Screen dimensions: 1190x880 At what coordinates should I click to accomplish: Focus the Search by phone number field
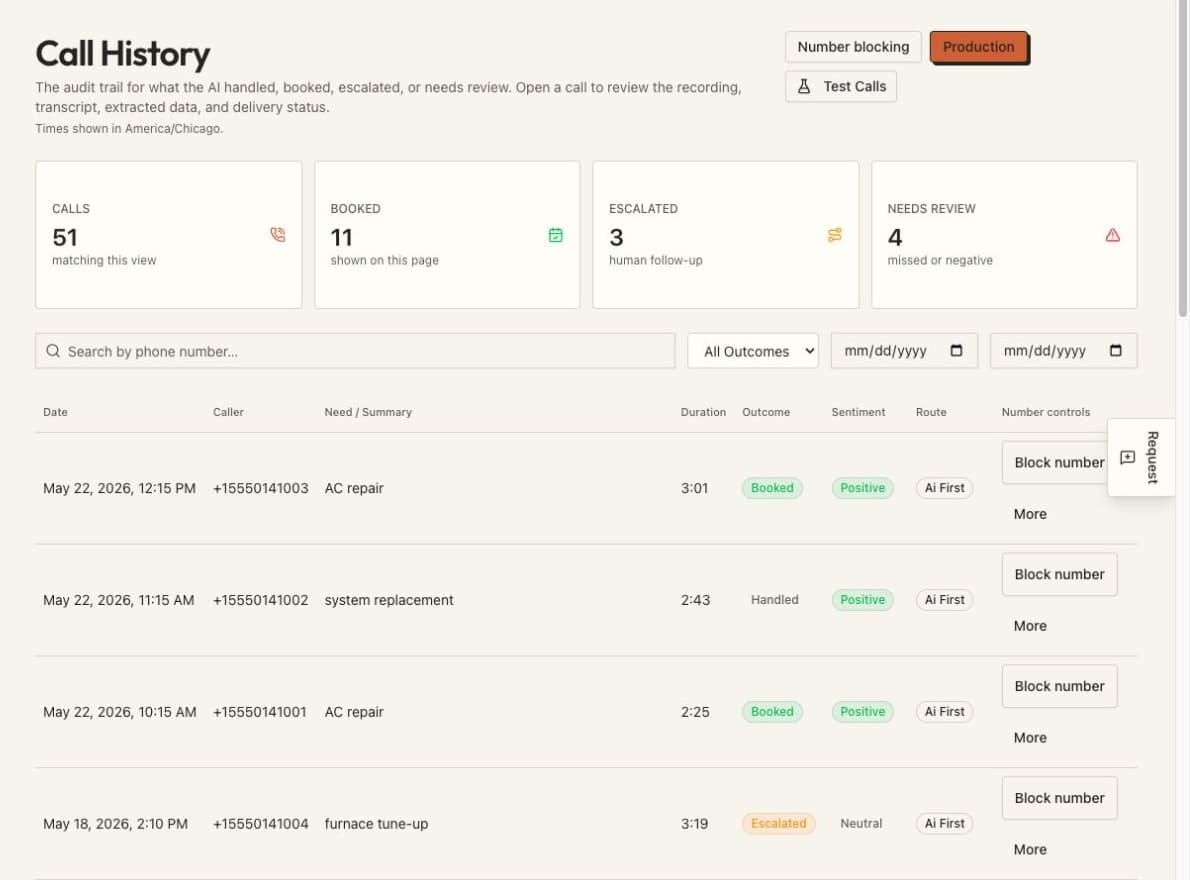pyautogui.click(x=355, y=351)
